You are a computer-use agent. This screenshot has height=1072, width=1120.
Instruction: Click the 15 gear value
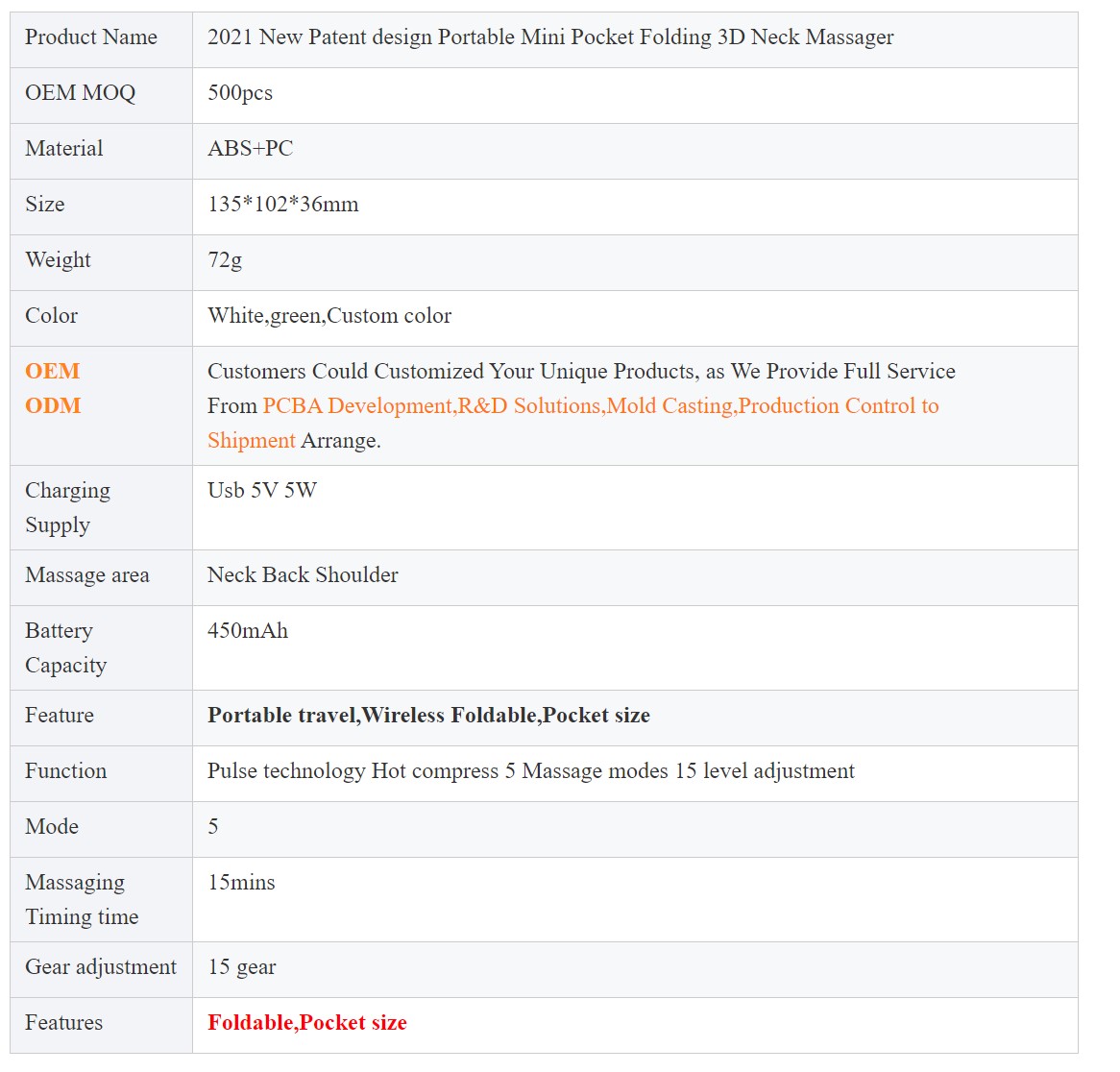point(242,967)
